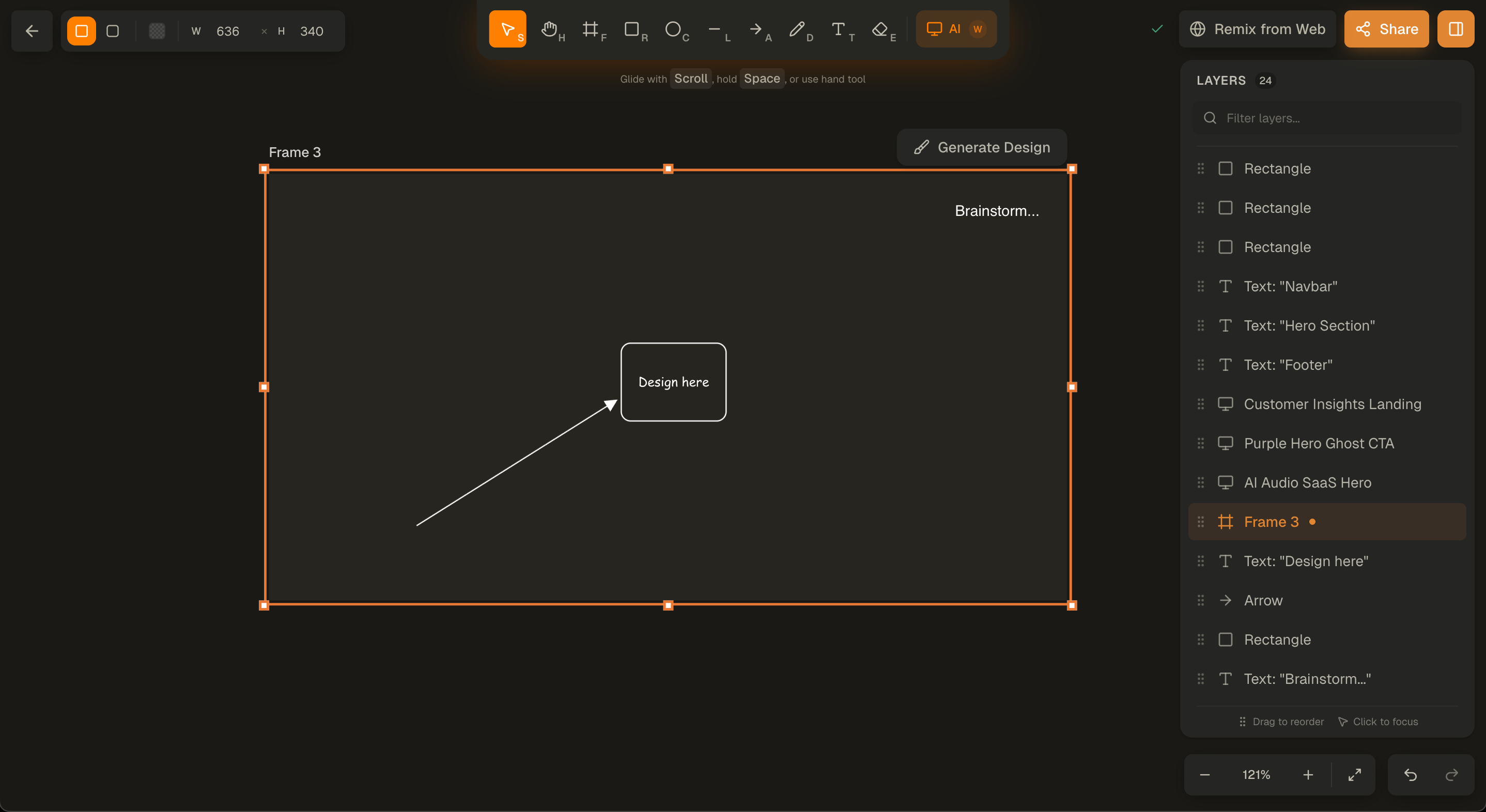The image size is (1486, 812).
Task: Choose the Arrow tool
Action: click(757, 29)
